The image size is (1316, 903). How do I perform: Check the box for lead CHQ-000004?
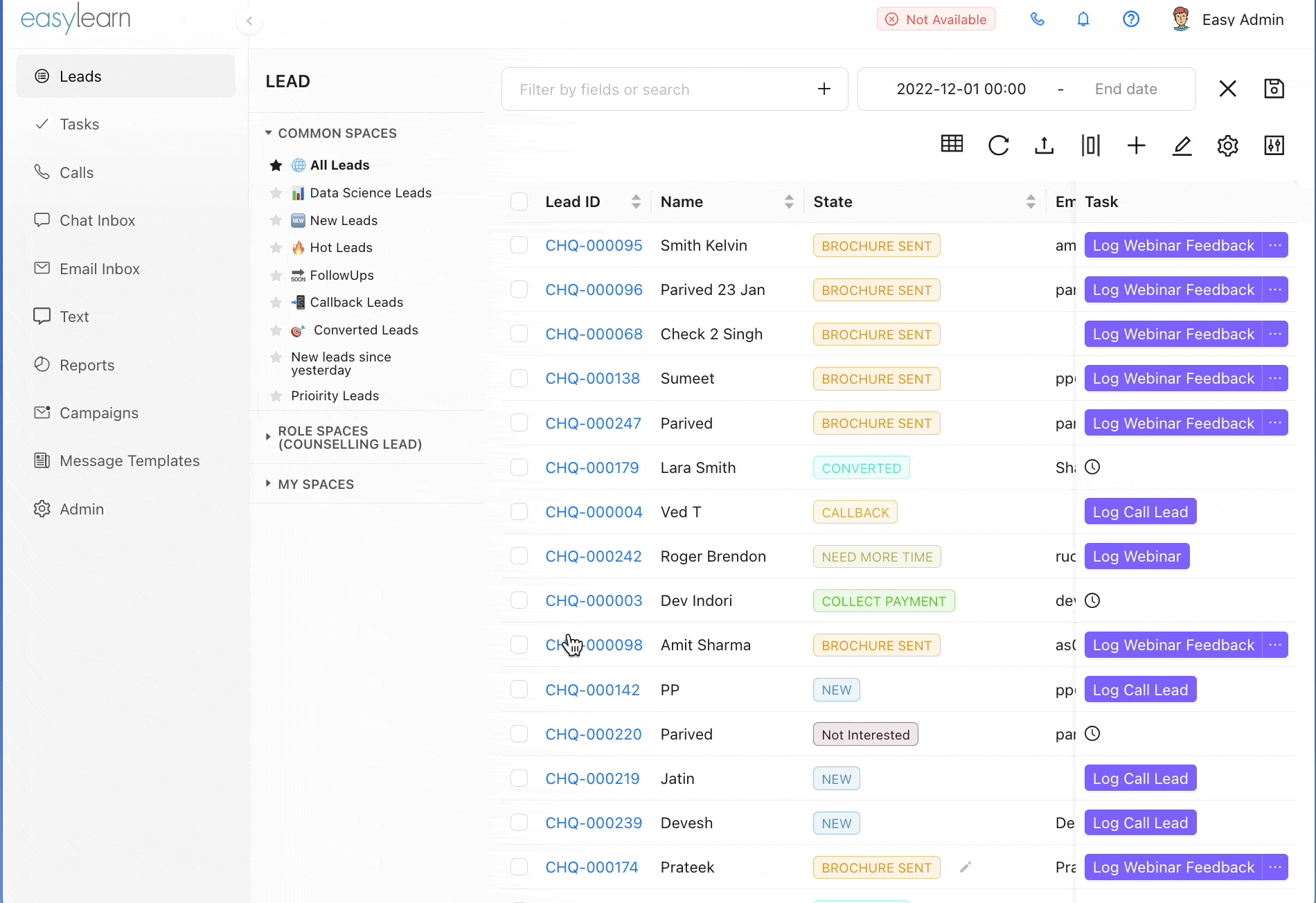click(x=519, y=512)
